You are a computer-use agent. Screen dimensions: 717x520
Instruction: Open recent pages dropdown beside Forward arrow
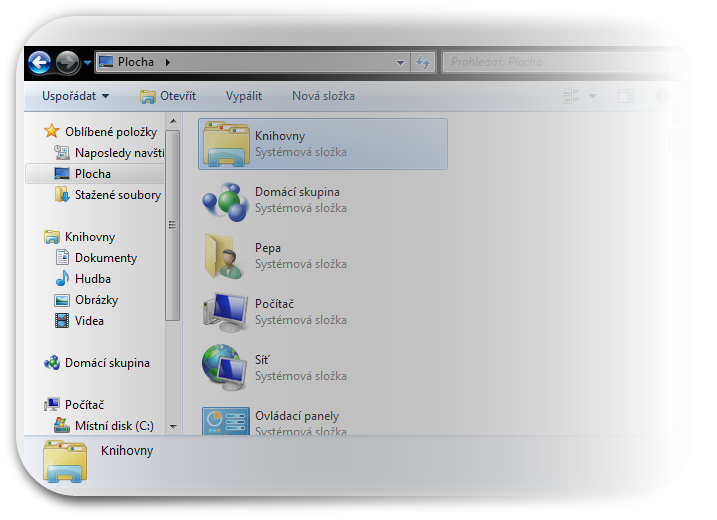point(87,63)
